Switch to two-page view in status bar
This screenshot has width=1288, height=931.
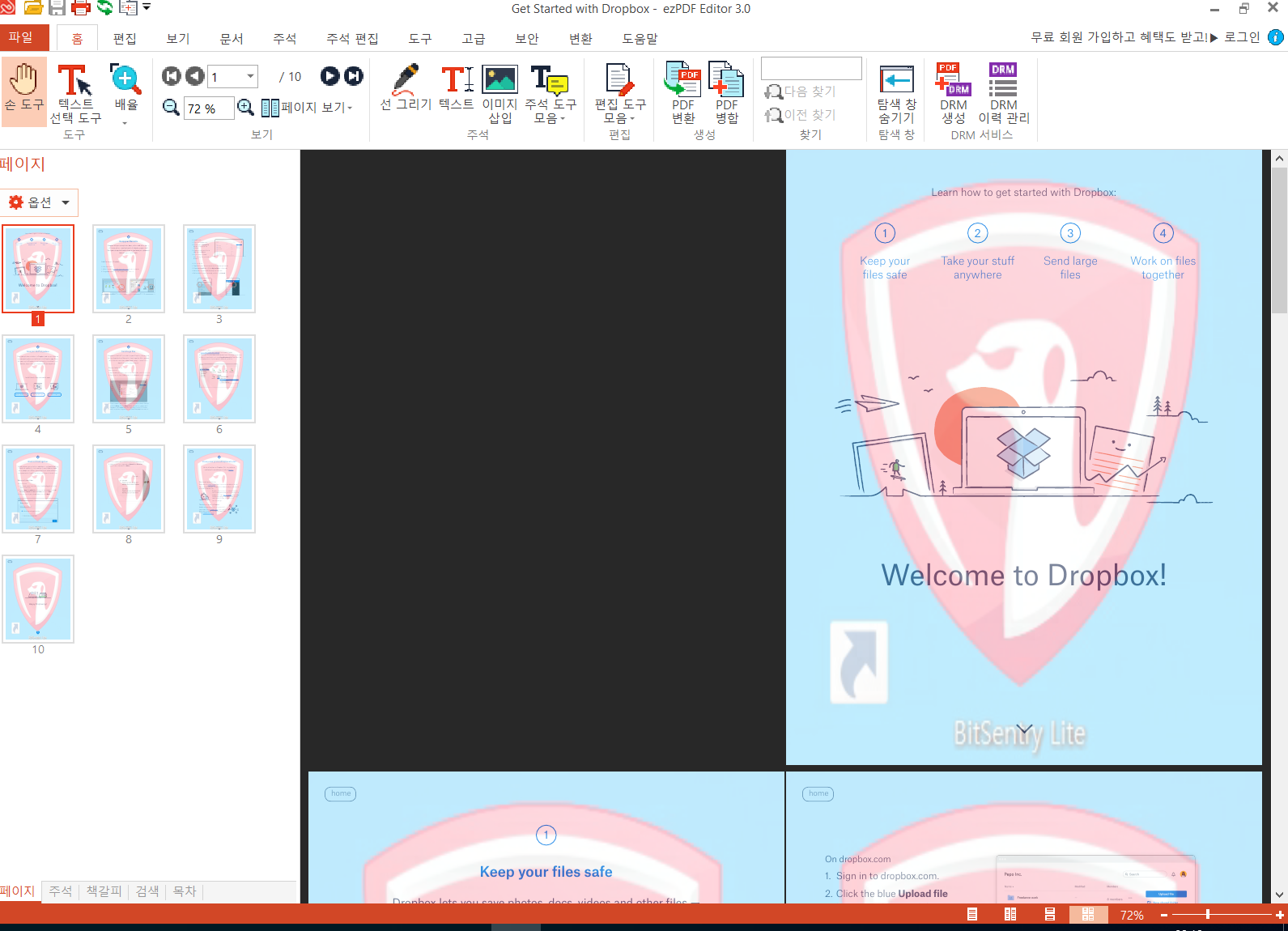[1010, 914]
